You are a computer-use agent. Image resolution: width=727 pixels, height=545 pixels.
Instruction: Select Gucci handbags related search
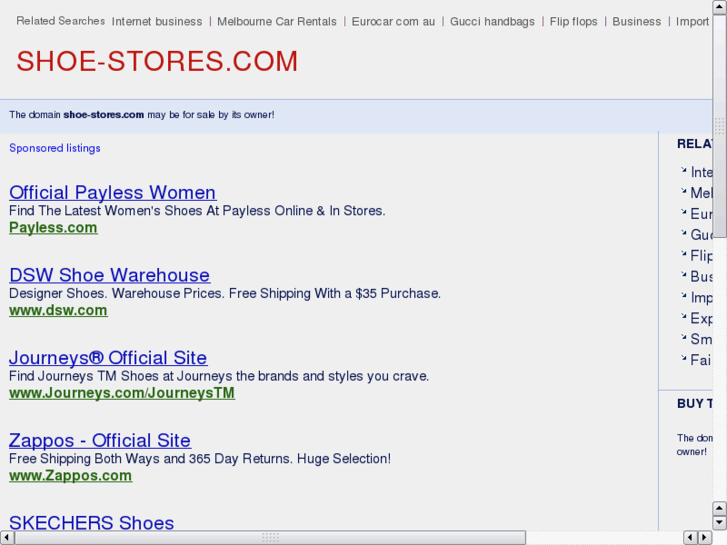492,21
